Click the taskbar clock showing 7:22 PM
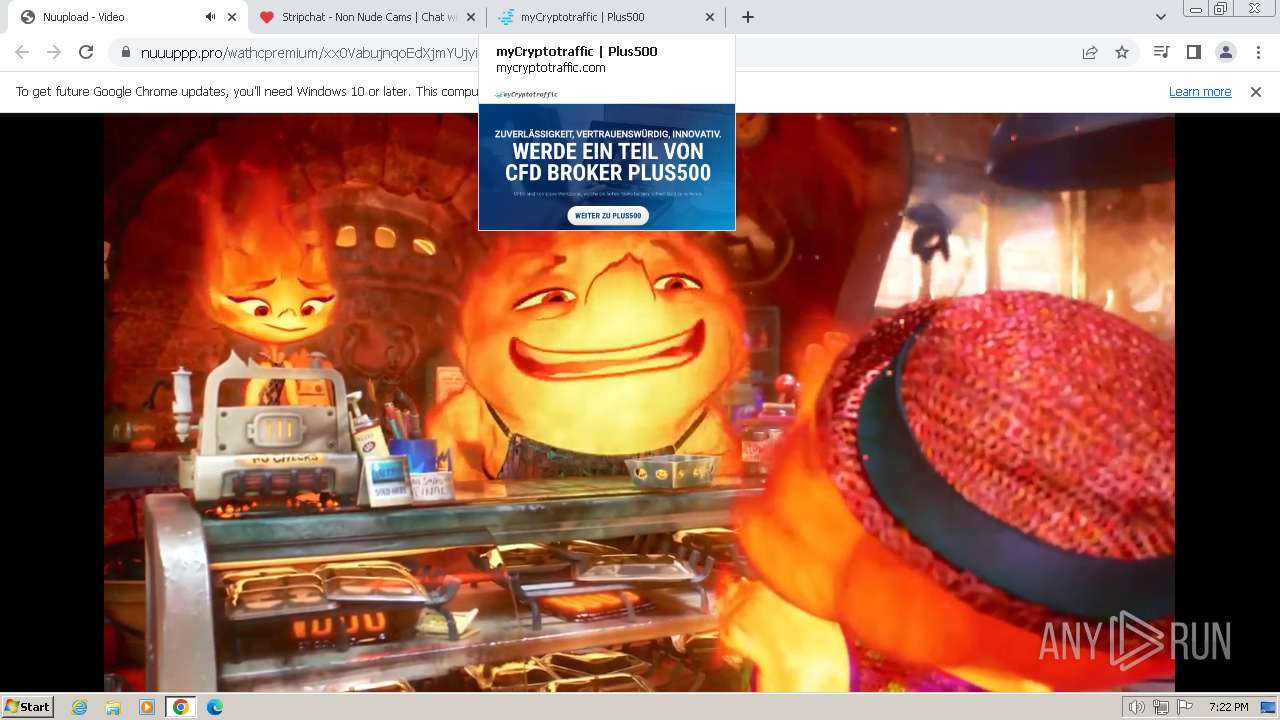This screenshot has height=720, width=1280. [x=1228, y=707]
